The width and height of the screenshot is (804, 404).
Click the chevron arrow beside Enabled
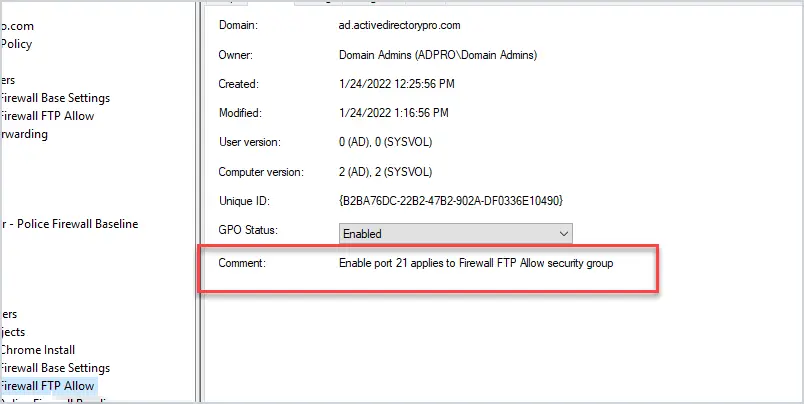pyautogui.click(x=564, y=234)
